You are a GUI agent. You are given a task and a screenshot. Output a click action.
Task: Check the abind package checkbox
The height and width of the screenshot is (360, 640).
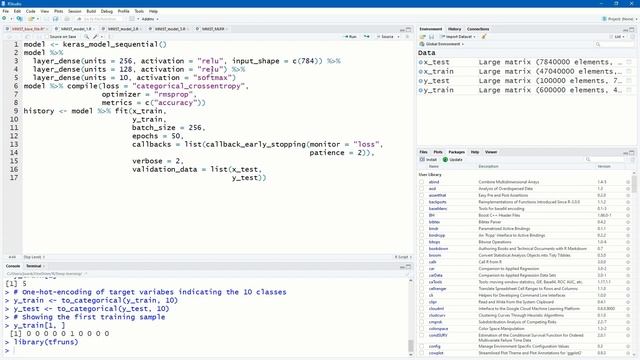click(422, 182)
